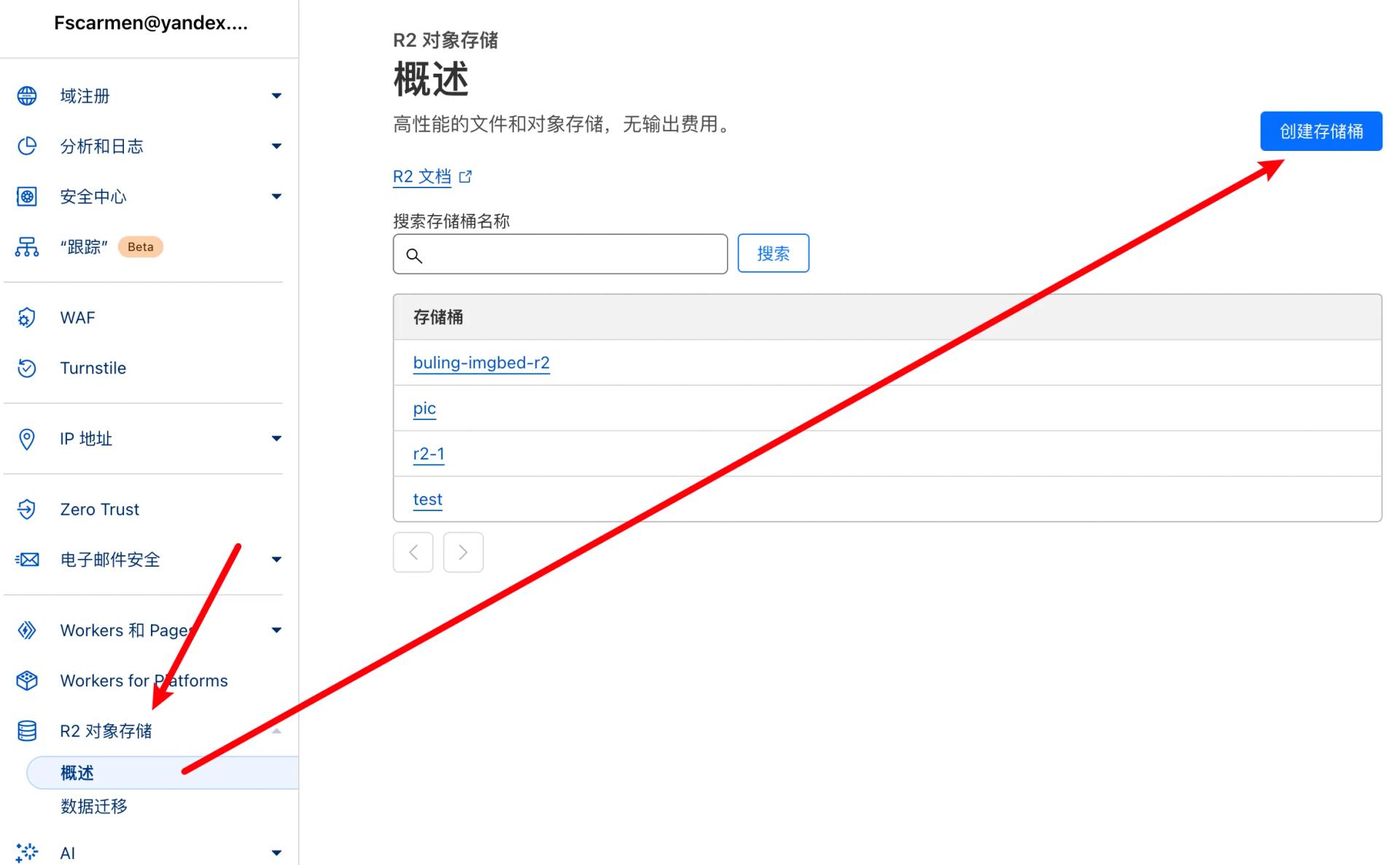Viewport: 1400px width, 865px height.
Task: Click the Beta badge next to 跟踪
Action: coord(140,247)
